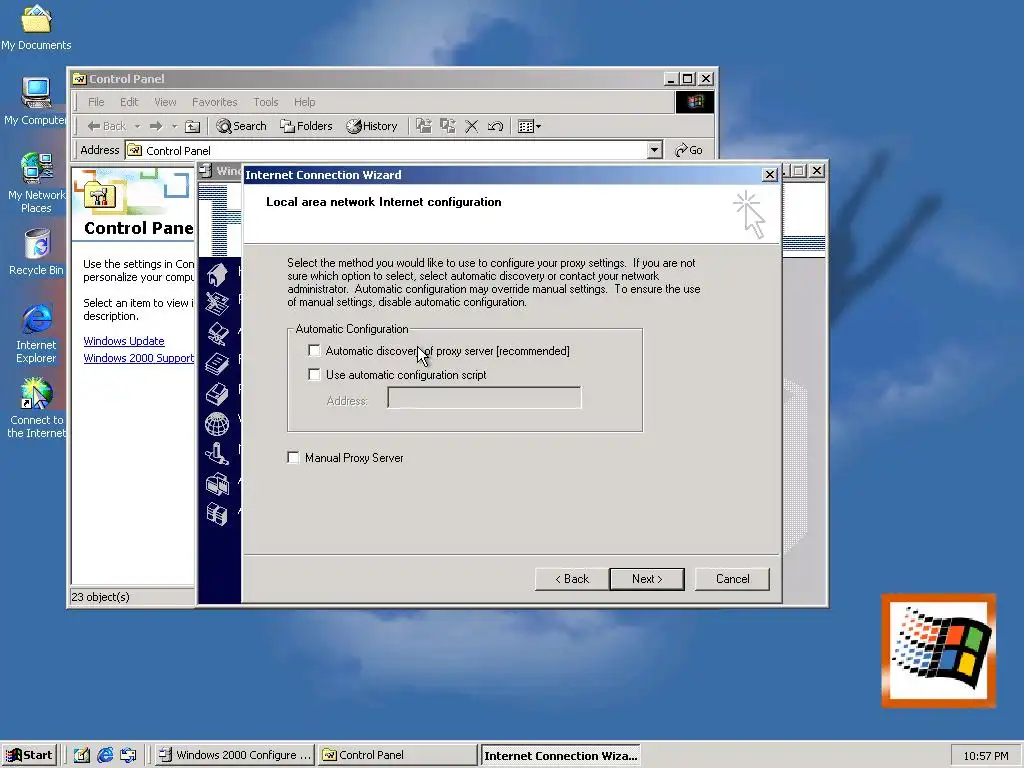Click the open book icon in the Configure Server sidebar
Image resolution: width=1024 pixels, height=768 pixels.
[217, 334]
